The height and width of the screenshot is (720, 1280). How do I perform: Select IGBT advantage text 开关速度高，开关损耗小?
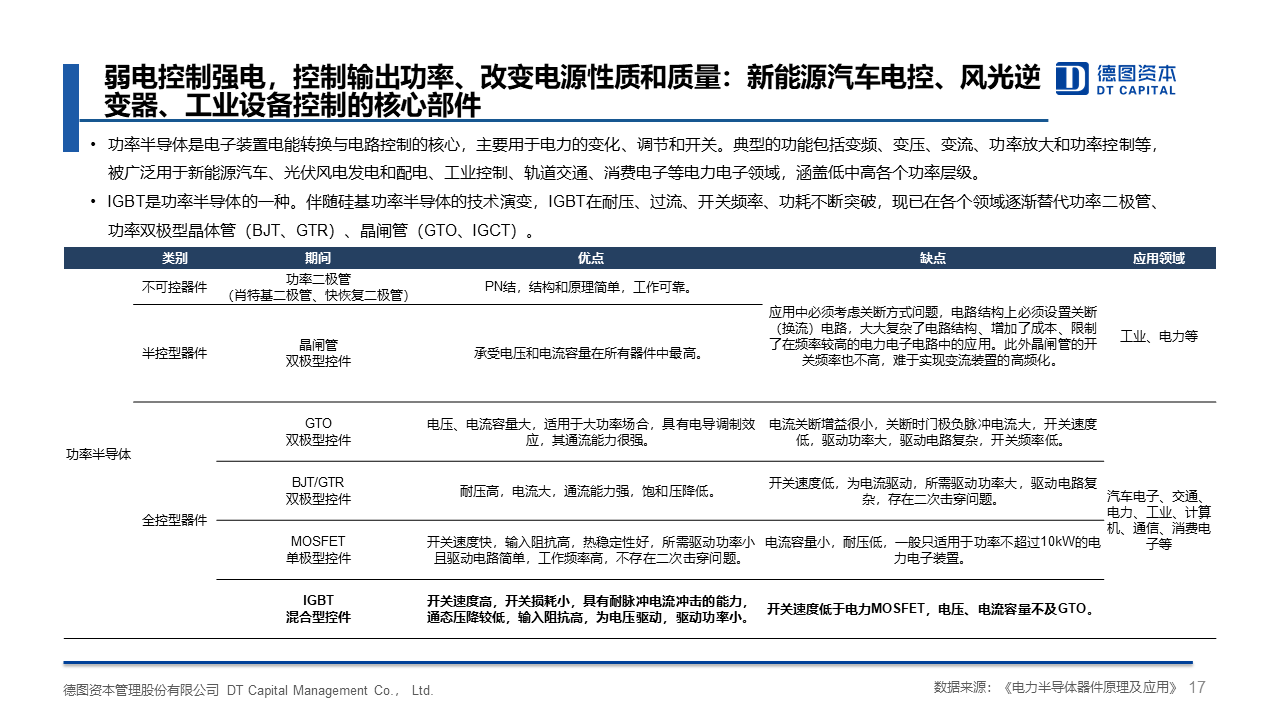coord(591,609)
